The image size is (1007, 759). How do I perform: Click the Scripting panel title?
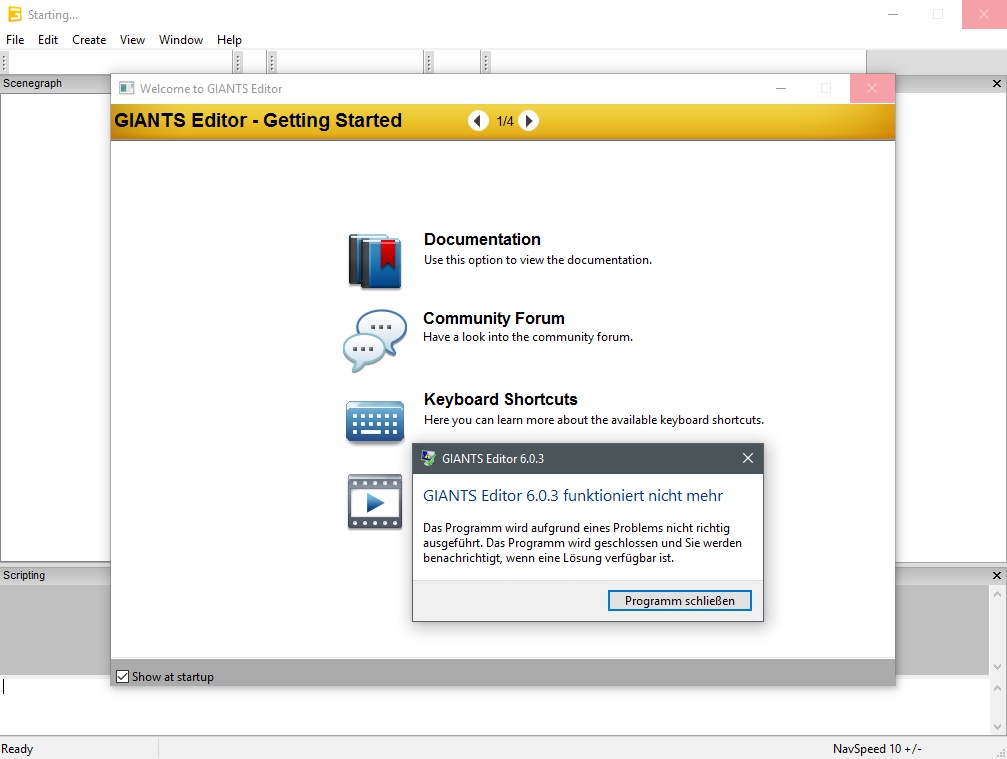tap(24, 575)
